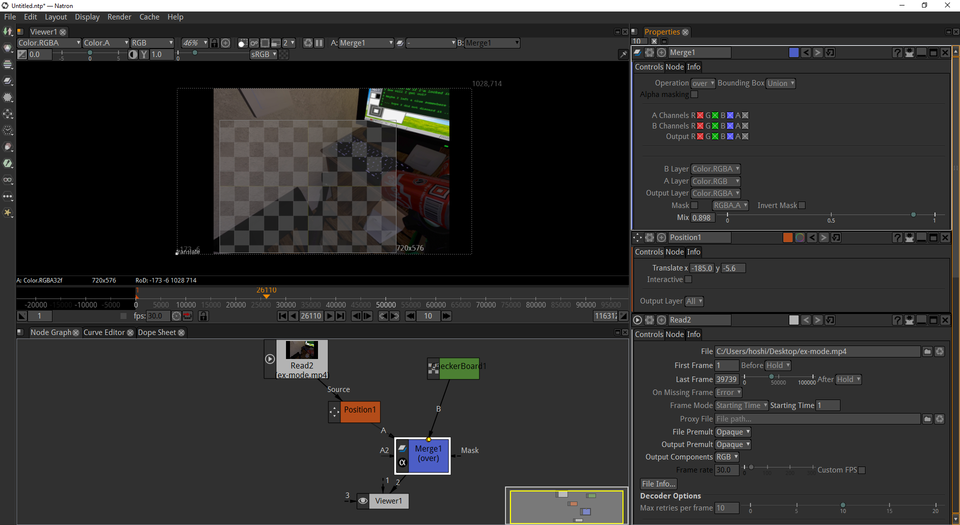
Task: Open the Merge Operation 'over' dropdown
Action: (x=703, y=83)
